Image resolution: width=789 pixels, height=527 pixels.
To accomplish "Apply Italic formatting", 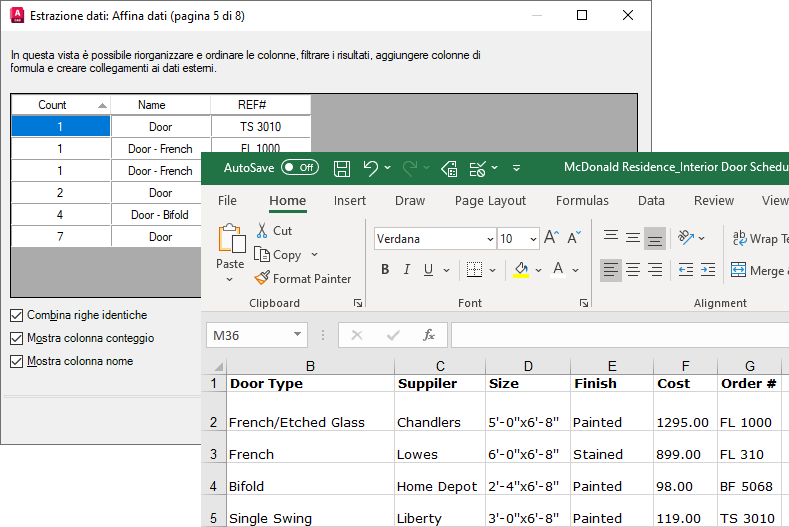I will coord(407,270).
